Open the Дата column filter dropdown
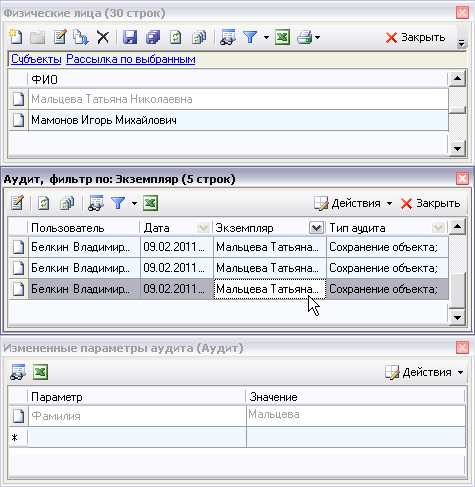The width and height of the screenshot is (475, 487). pos(203,228)
